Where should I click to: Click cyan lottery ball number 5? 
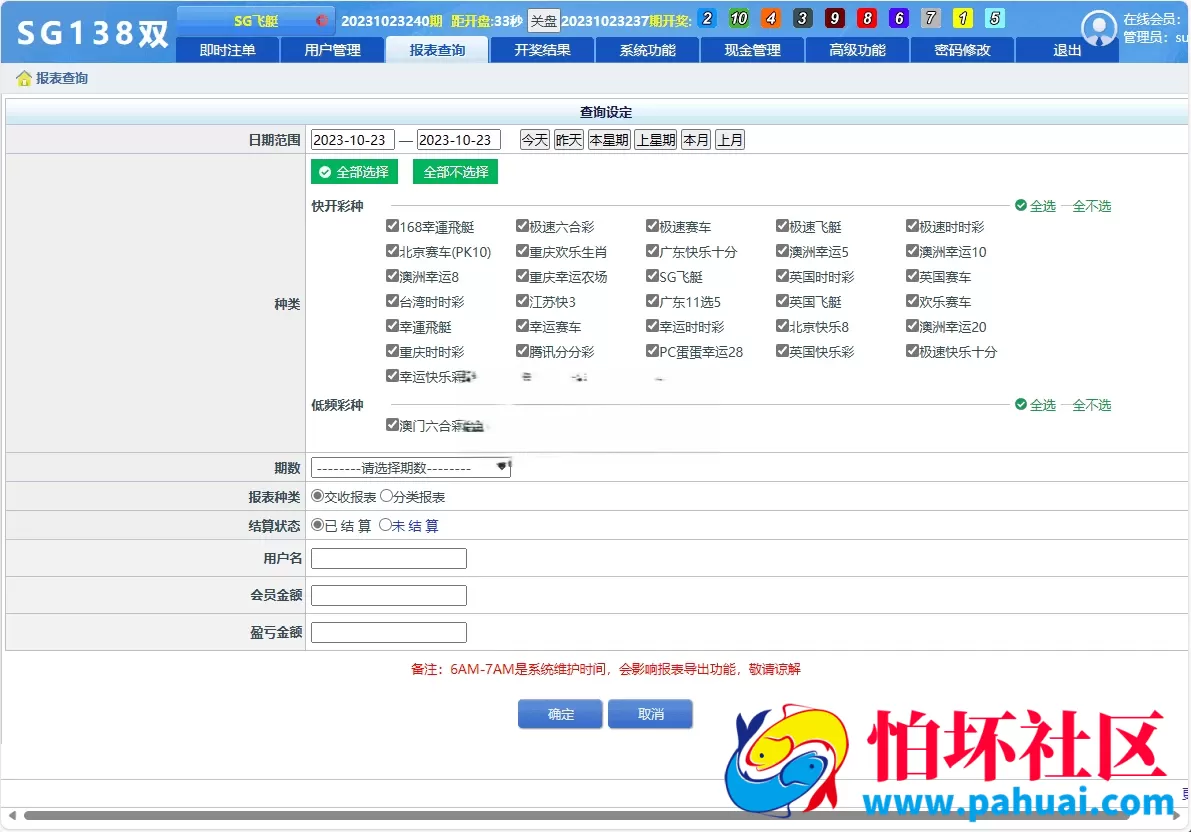pos(994,18)
